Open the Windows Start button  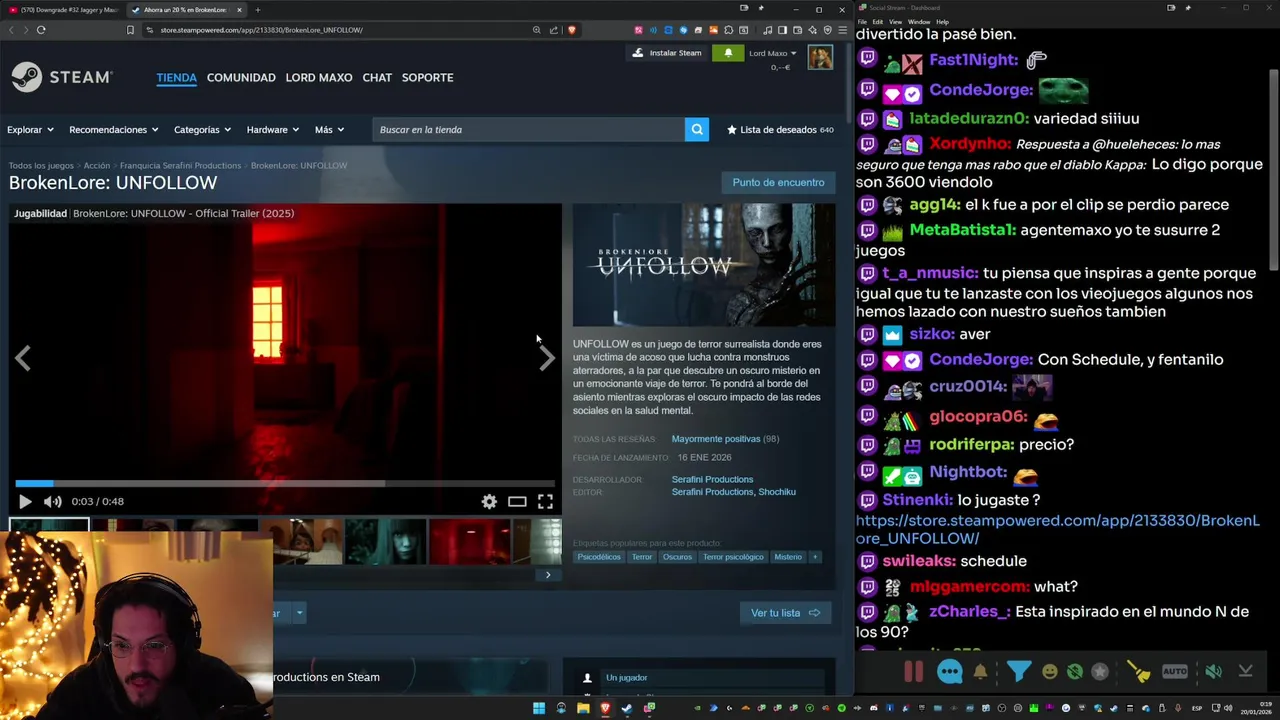click(539, 709)
